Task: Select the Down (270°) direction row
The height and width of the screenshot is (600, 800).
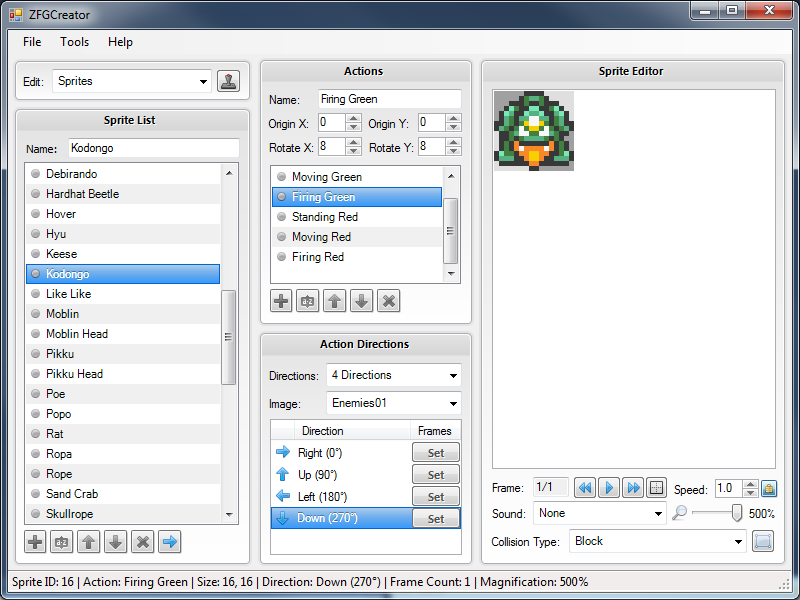Action: (x=366, y=518)
